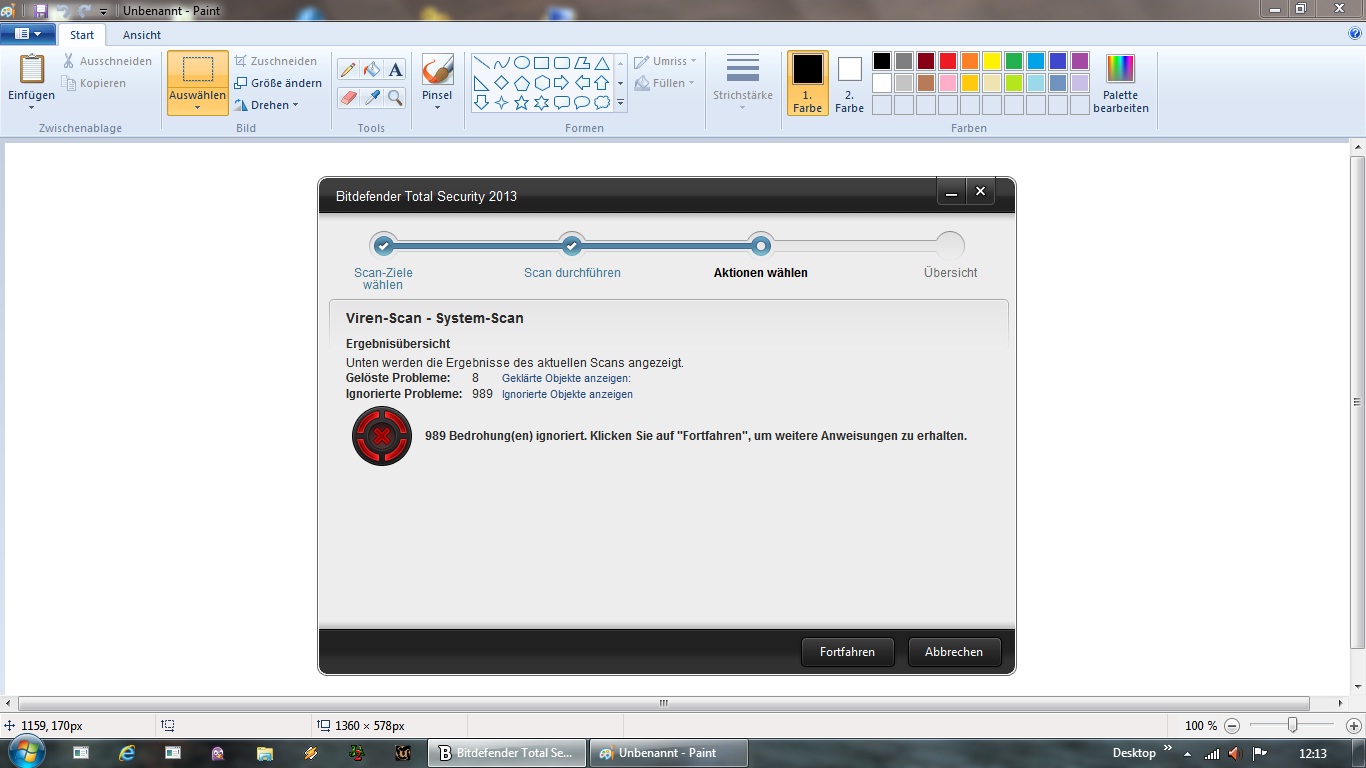Click Scan durchführen step
The height and width of the screenshot is (768, 1366).
[x=572, y=272]
